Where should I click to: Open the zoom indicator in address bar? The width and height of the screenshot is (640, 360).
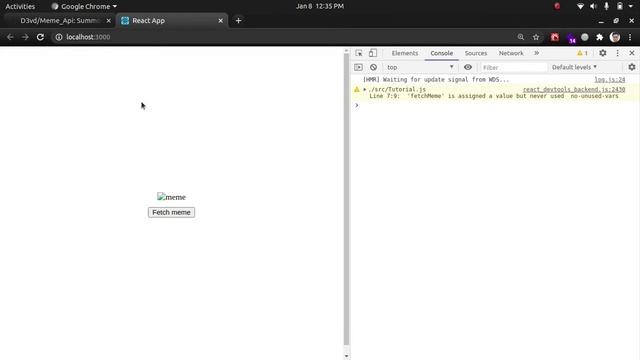(520, 37)
